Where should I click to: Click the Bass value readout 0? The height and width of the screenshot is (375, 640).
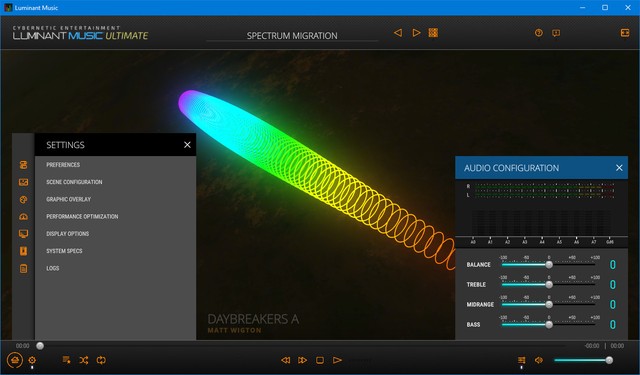pyautogui.click(x=612, y=324)
